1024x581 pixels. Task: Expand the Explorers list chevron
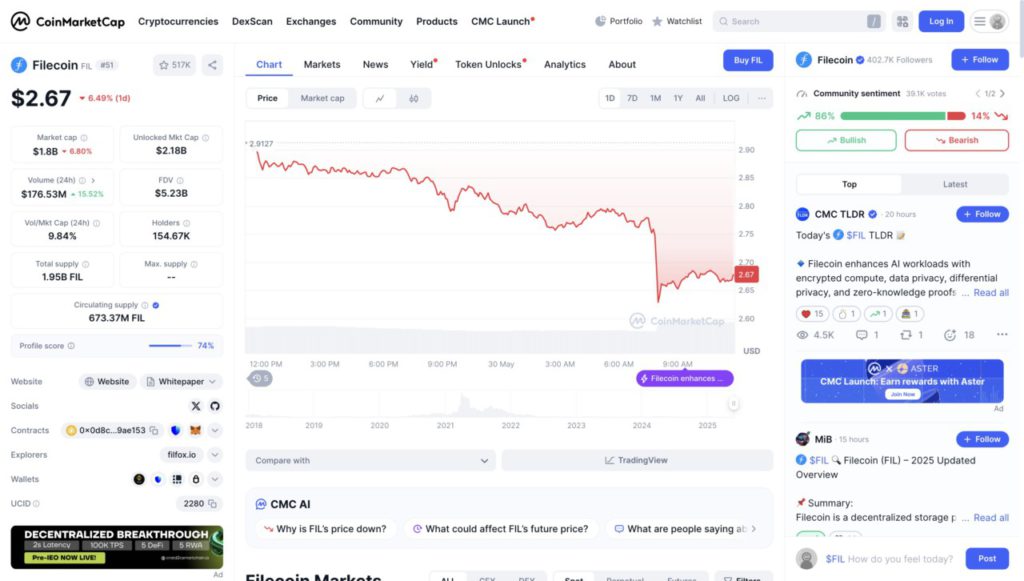click(x=214, y=454)
